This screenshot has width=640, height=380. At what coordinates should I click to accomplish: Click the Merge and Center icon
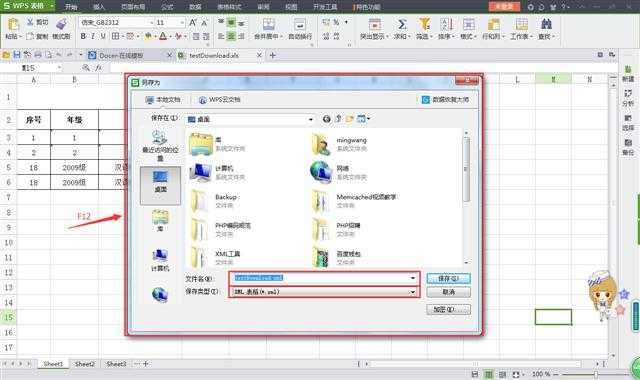pyautogui.click(x=269, y=24)
